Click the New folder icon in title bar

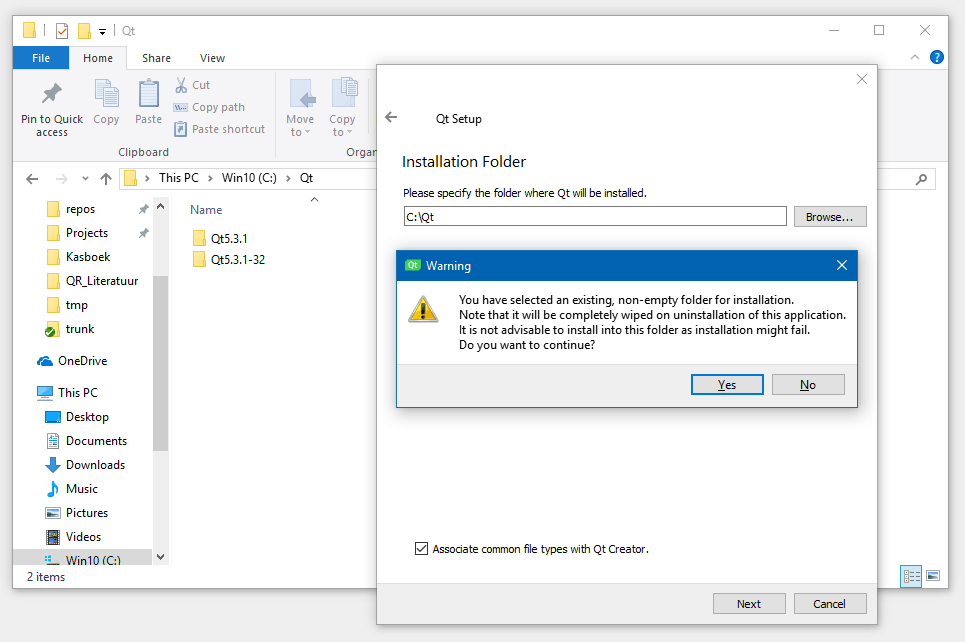[84, 30]
